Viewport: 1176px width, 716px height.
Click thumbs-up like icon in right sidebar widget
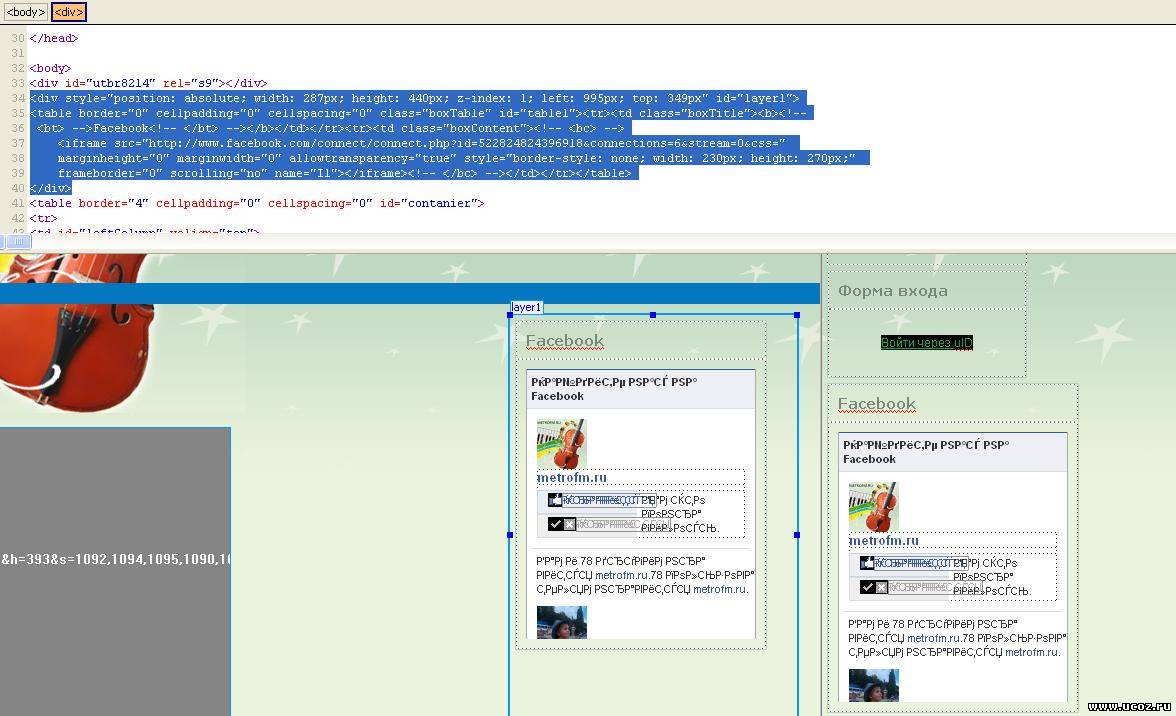pyautogui.click(x=867, y=563)
